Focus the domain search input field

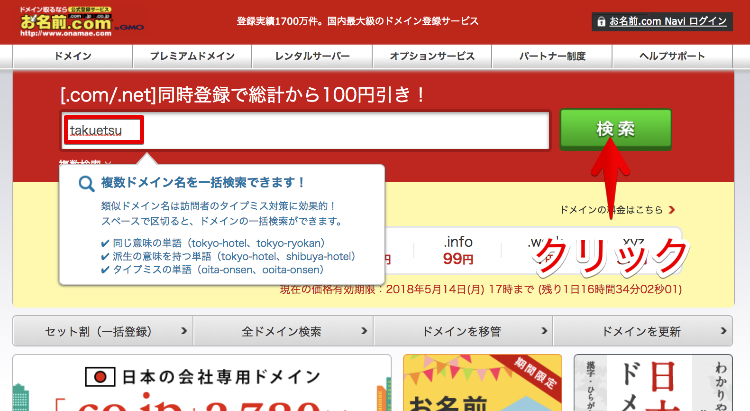pyautogui.click(x=305, y=131)
